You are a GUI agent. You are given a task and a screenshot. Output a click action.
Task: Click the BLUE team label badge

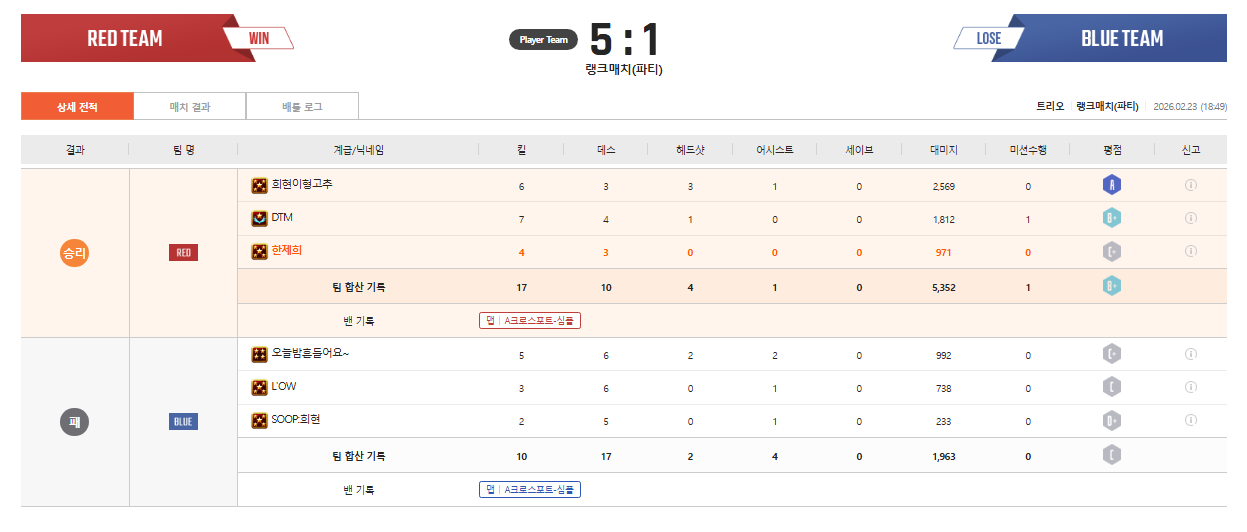[x=183, y=422]
